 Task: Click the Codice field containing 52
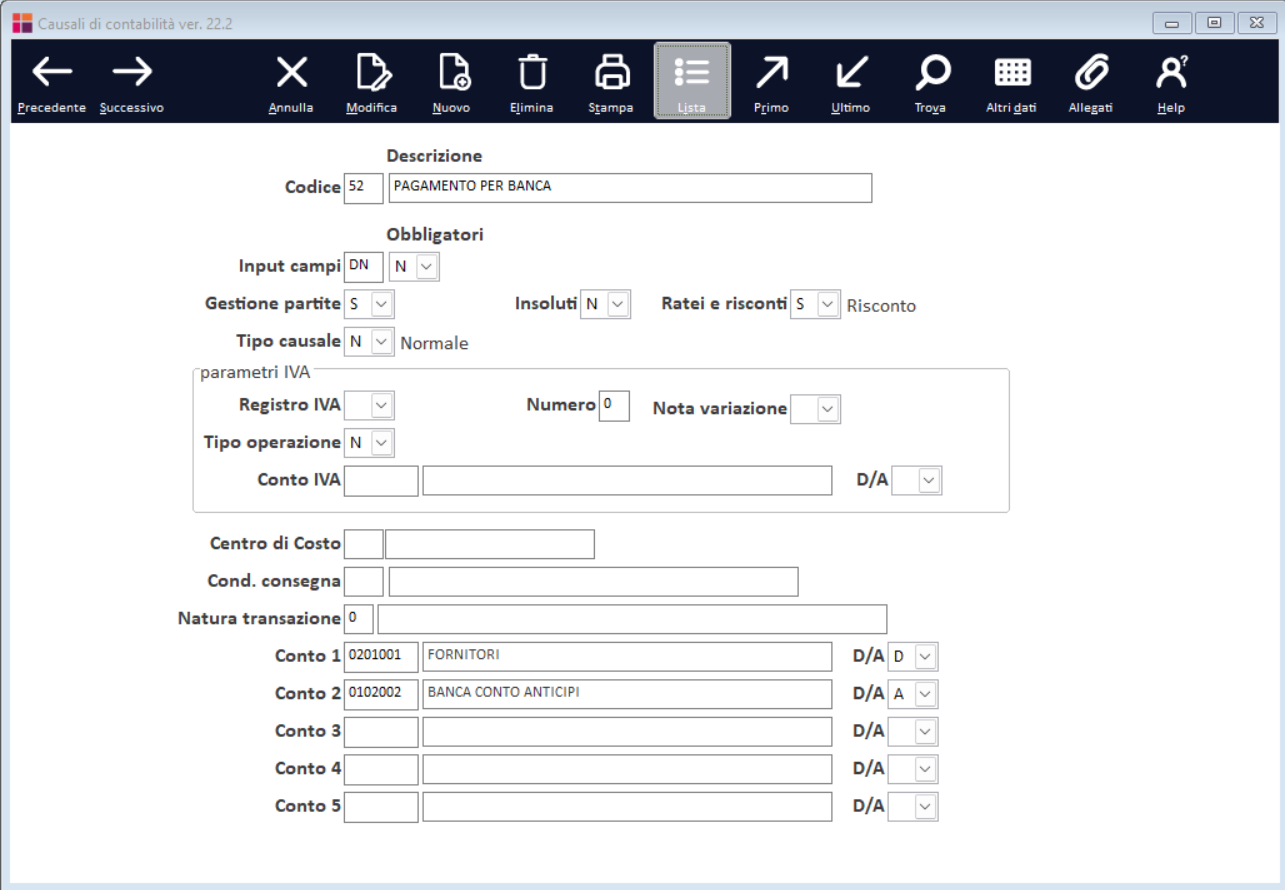[363, 187]
